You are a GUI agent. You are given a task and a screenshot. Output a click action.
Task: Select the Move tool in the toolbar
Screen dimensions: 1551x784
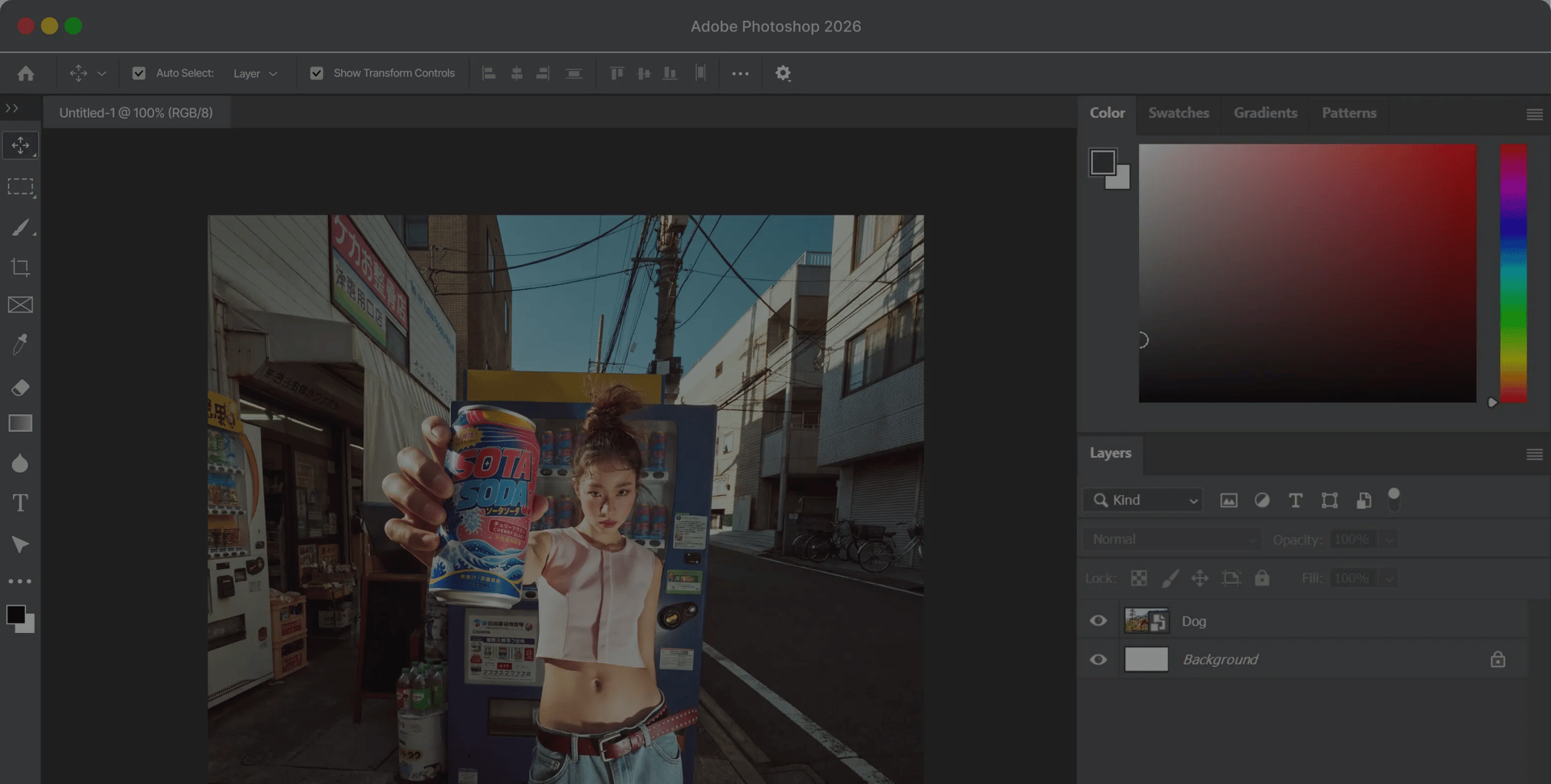[20, 145]
